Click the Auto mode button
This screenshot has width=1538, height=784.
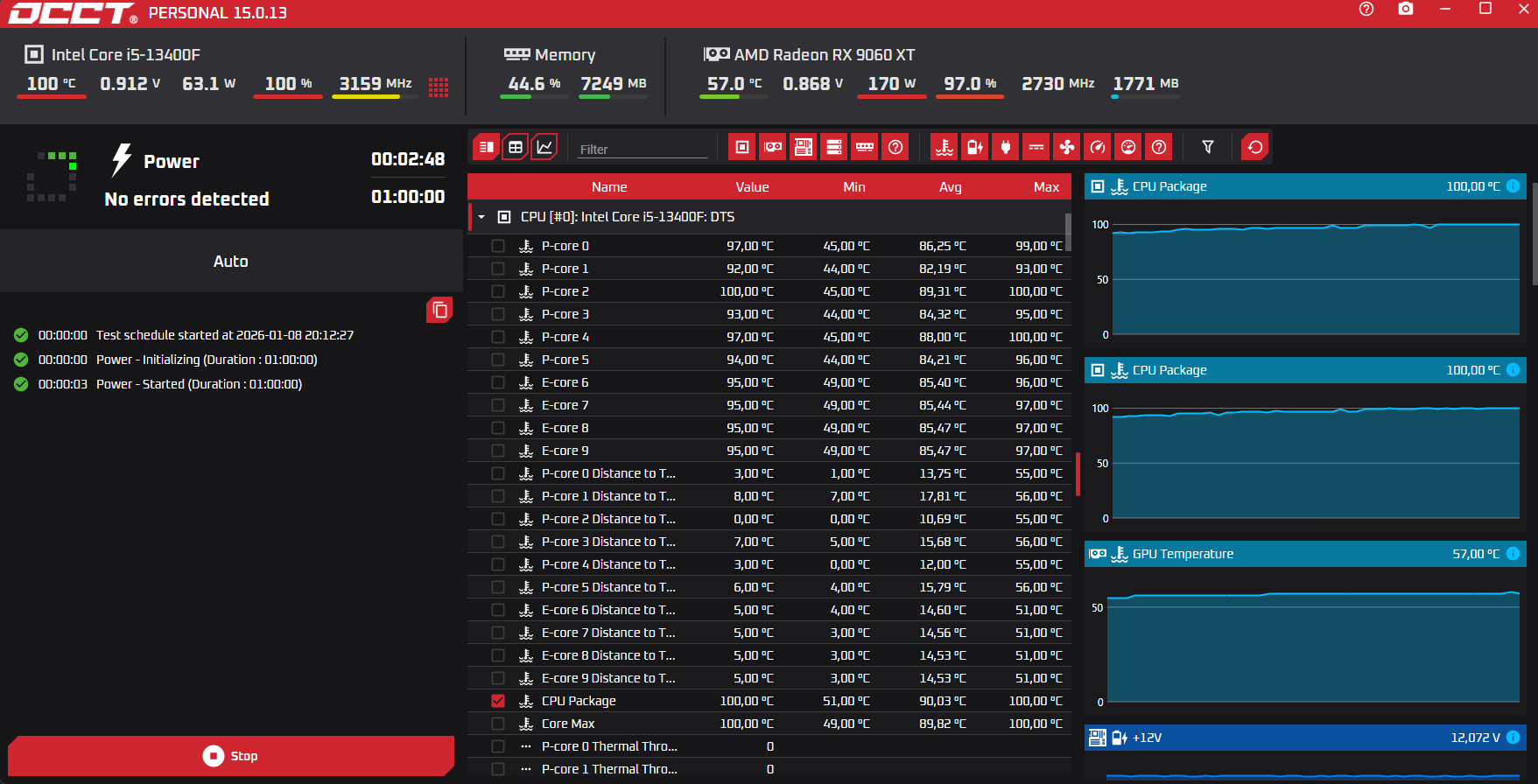coord(231,261)
